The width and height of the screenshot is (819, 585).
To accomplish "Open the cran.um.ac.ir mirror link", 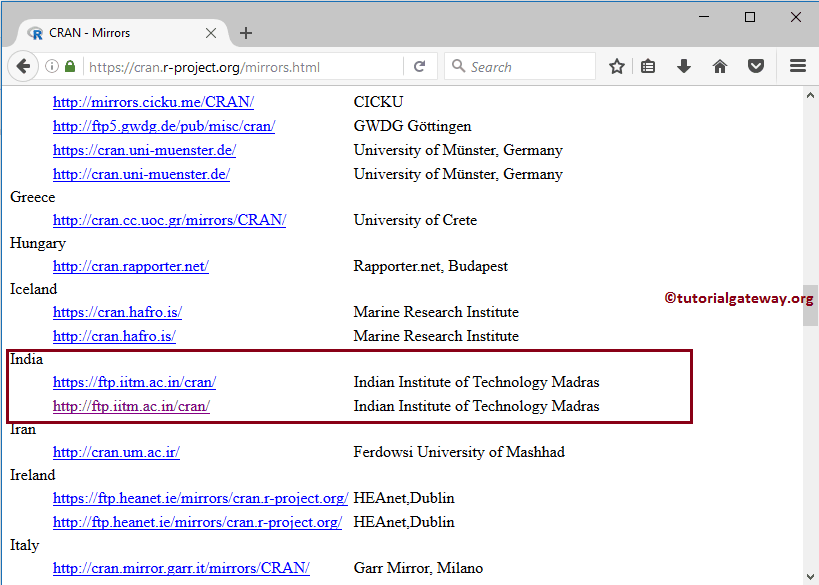I will (116, 452).
